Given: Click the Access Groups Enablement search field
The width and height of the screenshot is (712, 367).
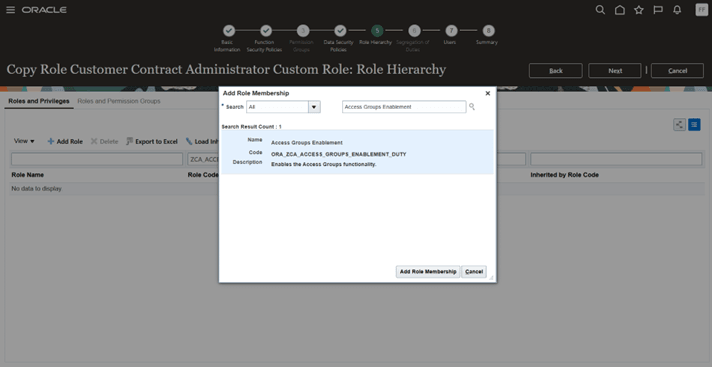Looking at the screenshot, I should click(404, 107).
